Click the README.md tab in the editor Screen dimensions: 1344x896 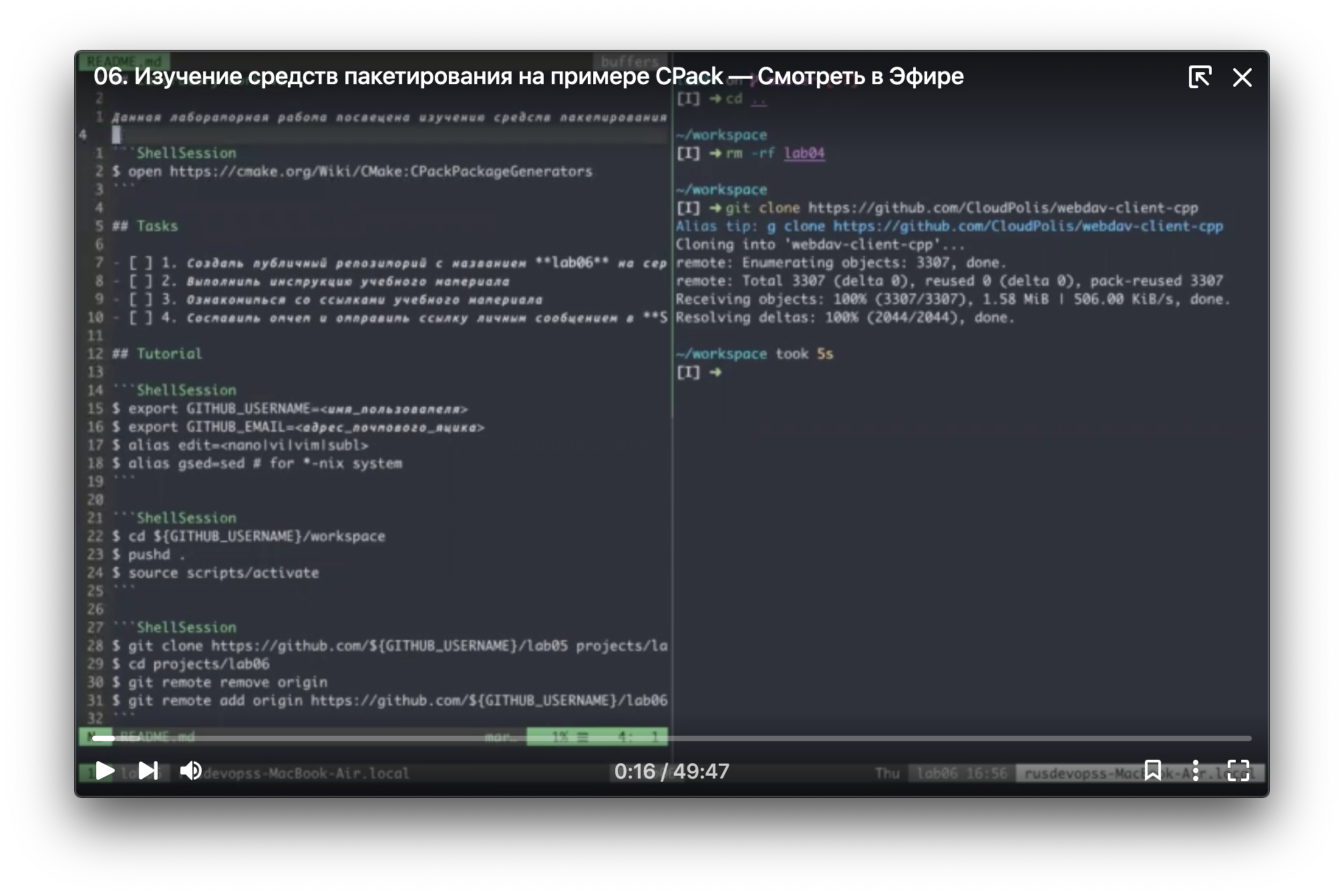tap(124, 61)
